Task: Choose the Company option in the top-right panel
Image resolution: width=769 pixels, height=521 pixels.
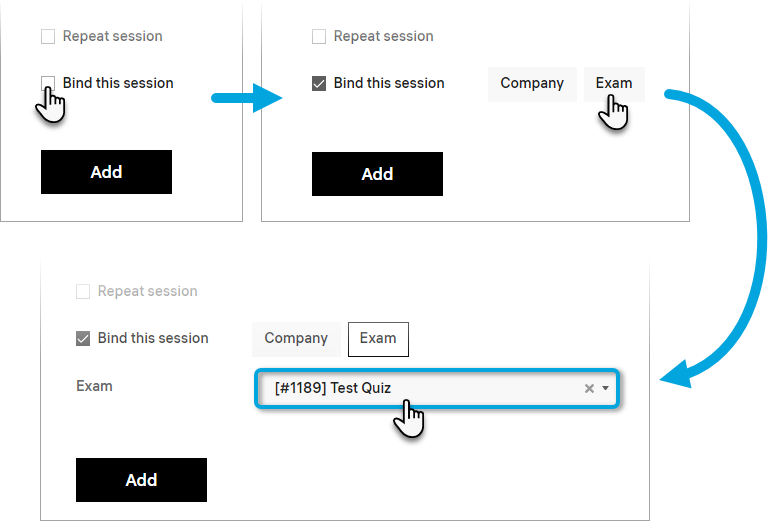Action: (532, 84)
